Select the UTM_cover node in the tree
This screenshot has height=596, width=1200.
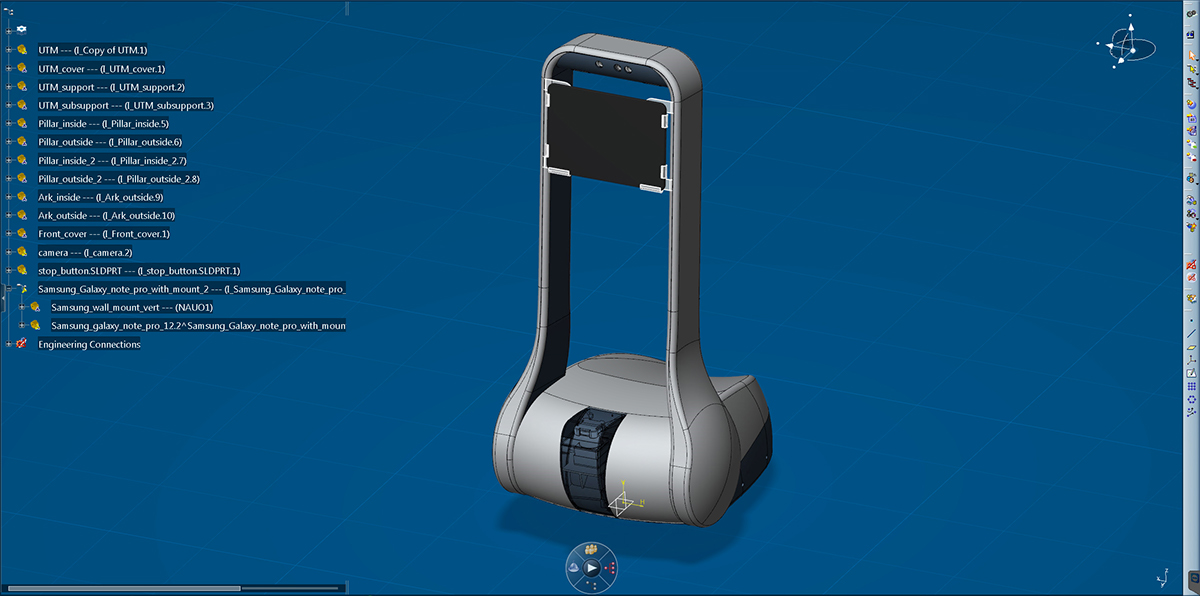click(99, 68)
